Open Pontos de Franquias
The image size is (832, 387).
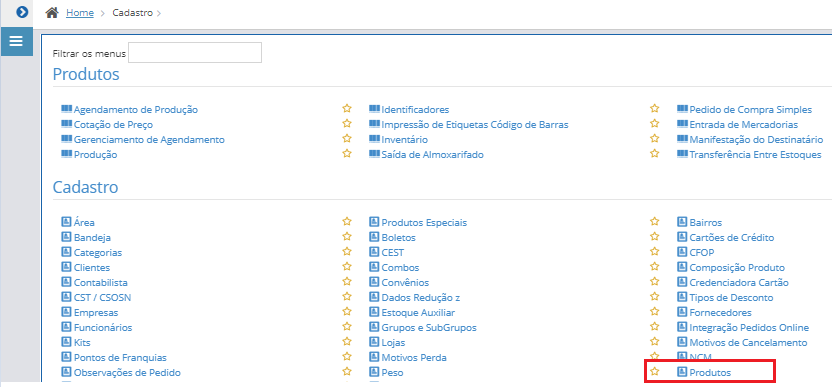tap(120, 357)
